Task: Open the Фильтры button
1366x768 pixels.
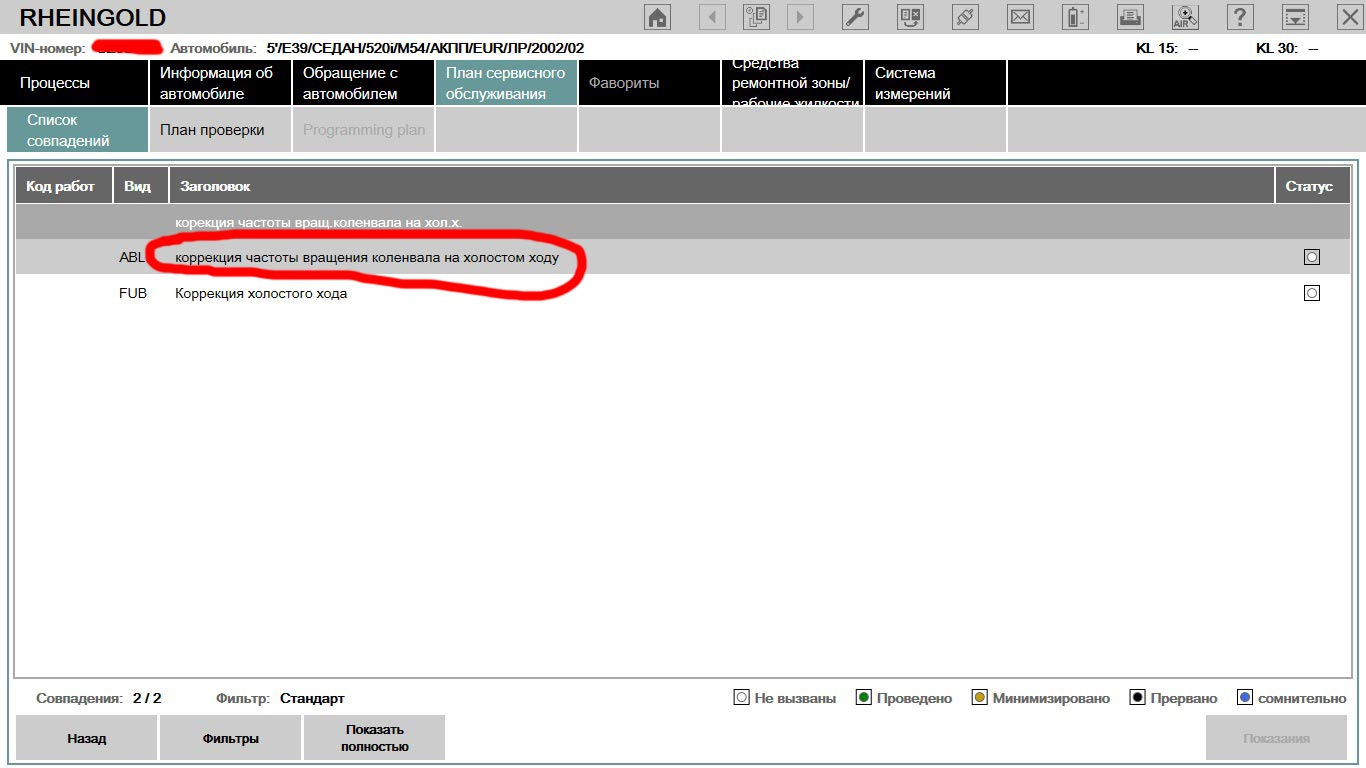Action: [230, 738]
